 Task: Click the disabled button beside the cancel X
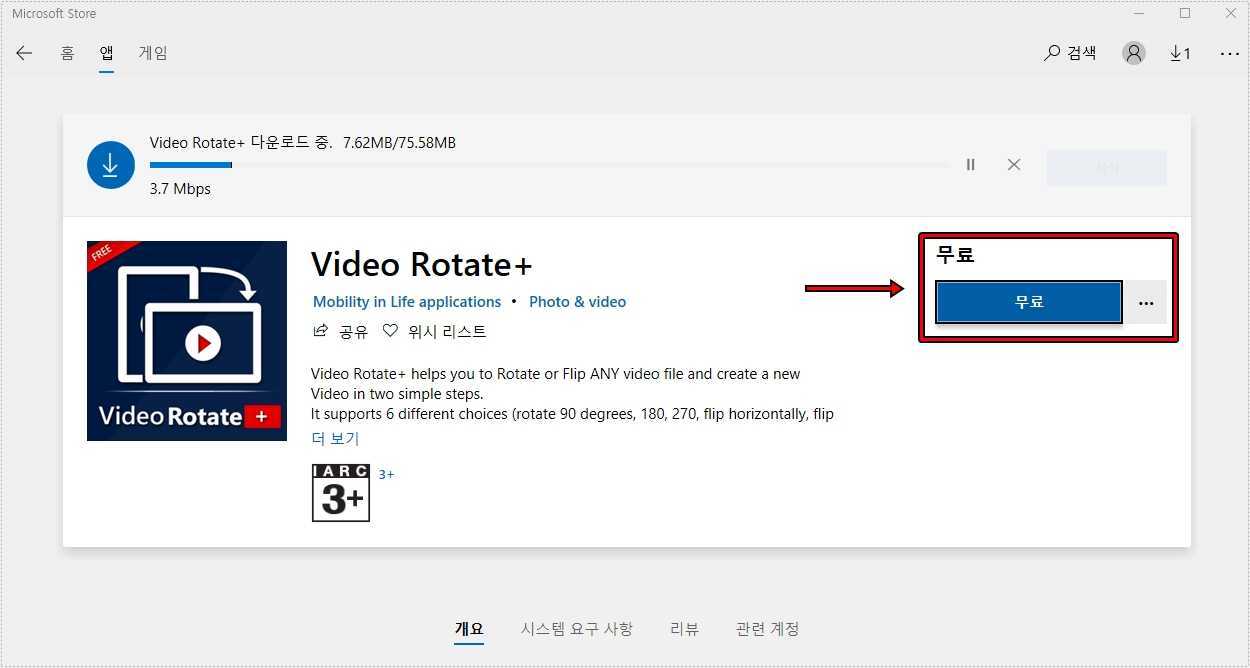(1107, 168)
